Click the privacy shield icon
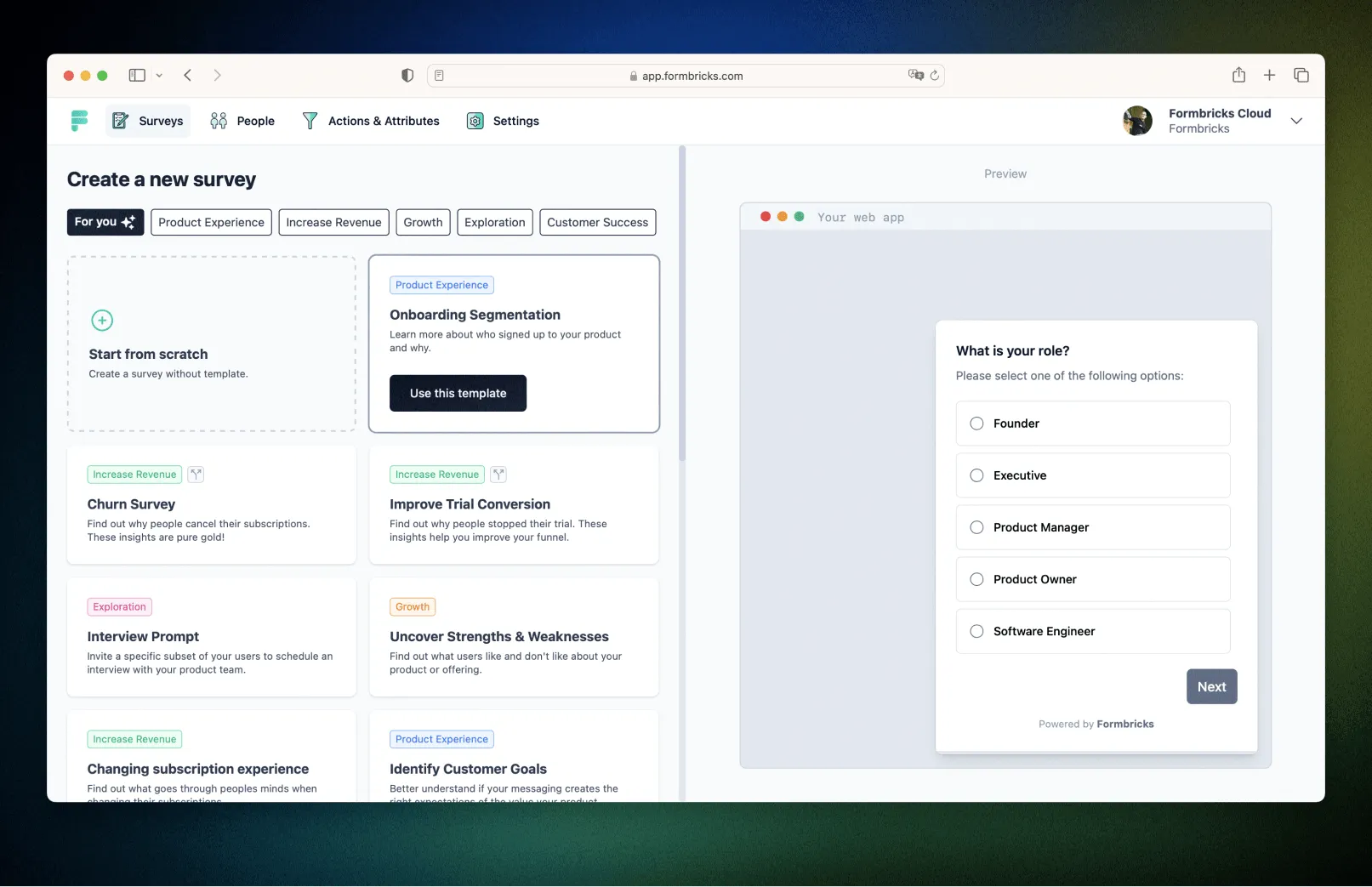The width and height of the screenshot is (1372, 887). point(407,76)
